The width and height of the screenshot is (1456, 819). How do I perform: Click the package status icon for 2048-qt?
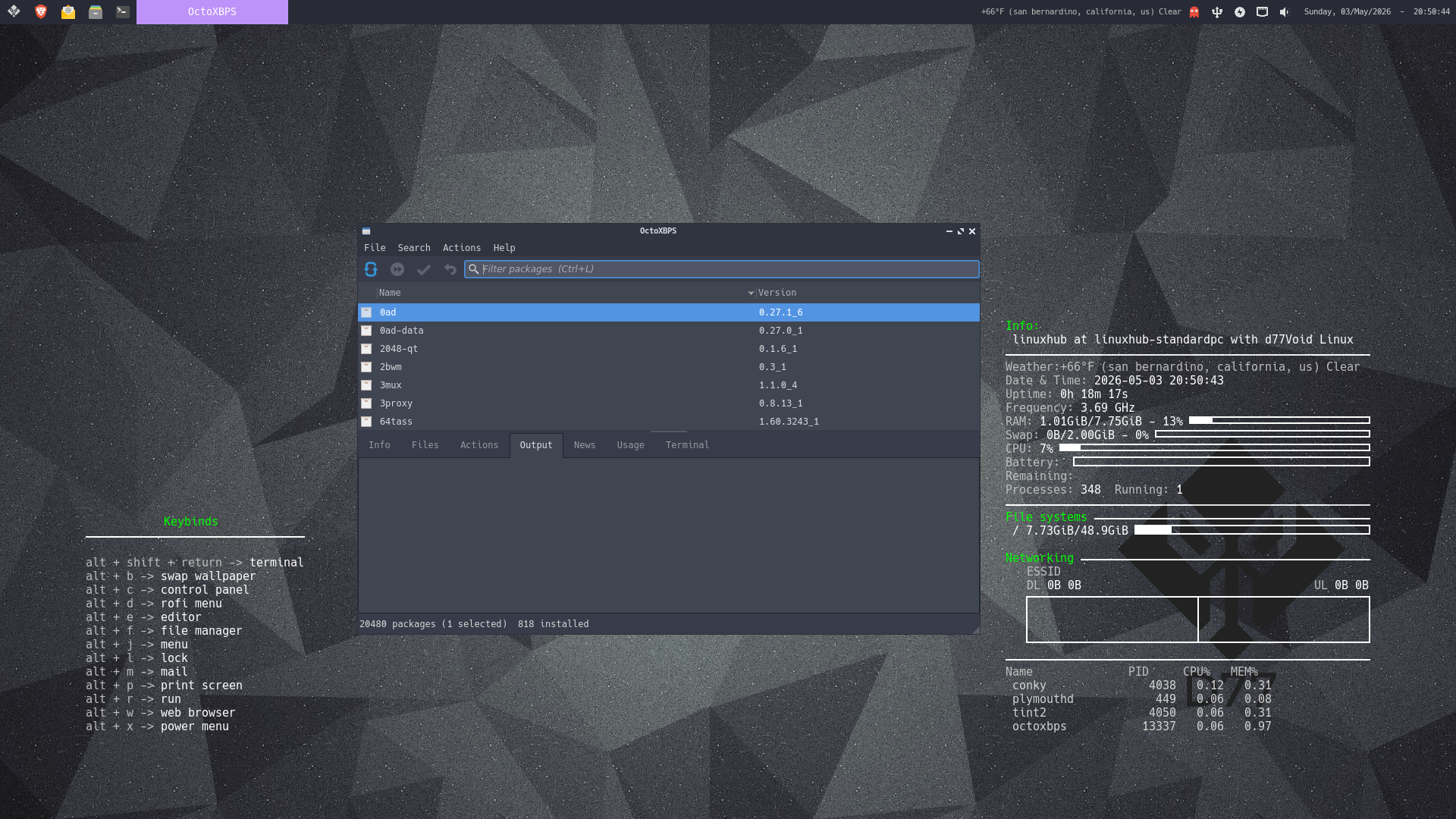366,349
